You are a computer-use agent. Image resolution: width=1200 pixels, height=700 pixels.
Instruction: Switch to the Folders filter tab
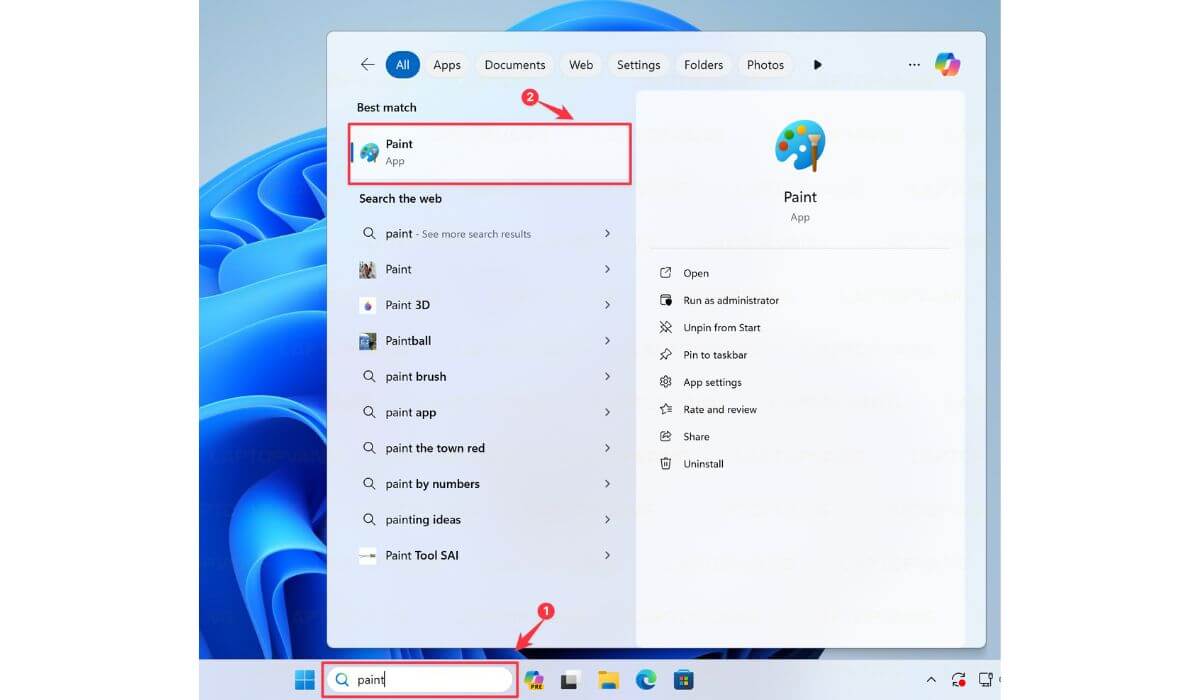click(703, 65)
